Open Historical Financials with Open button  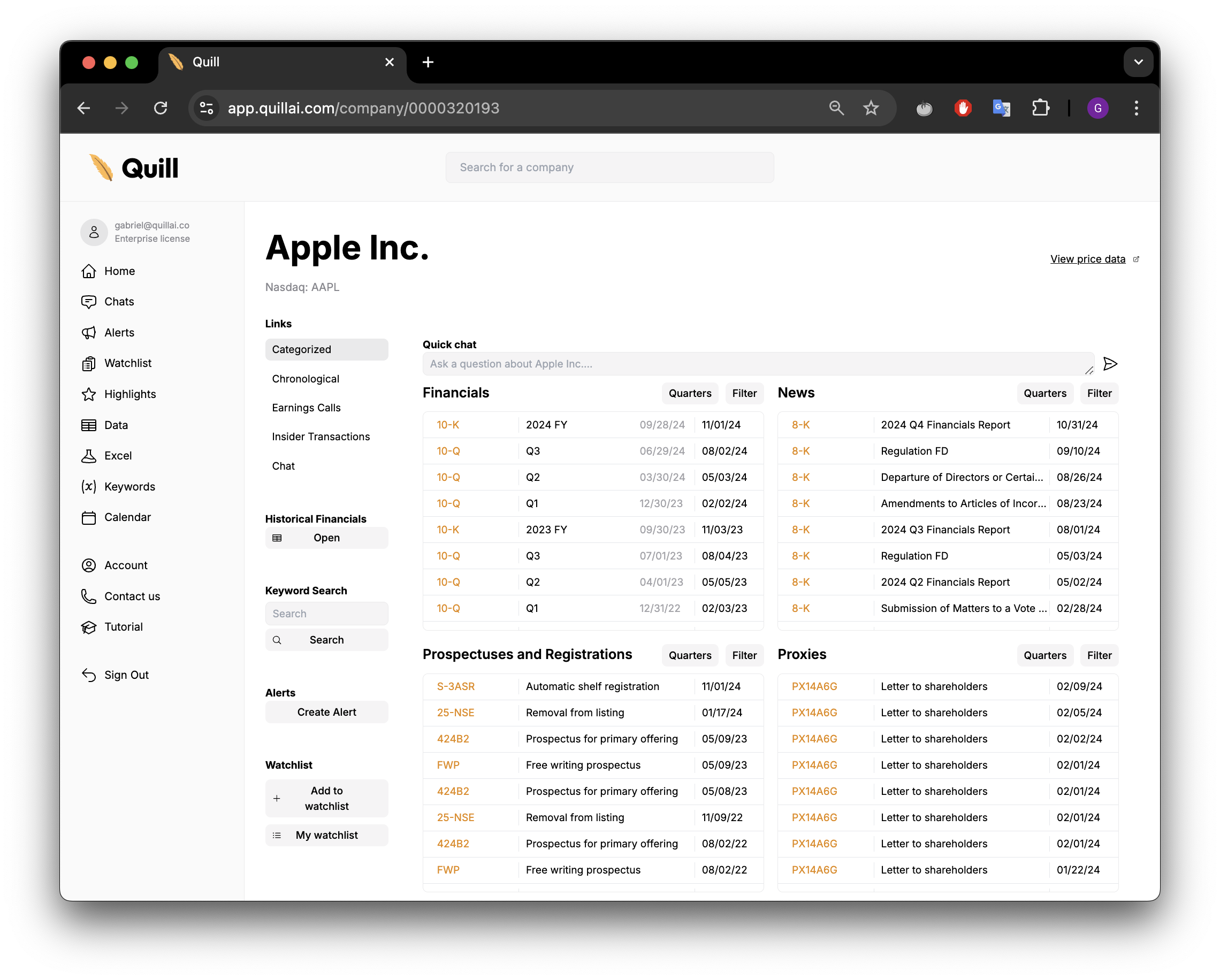click(x=326, y=538)
